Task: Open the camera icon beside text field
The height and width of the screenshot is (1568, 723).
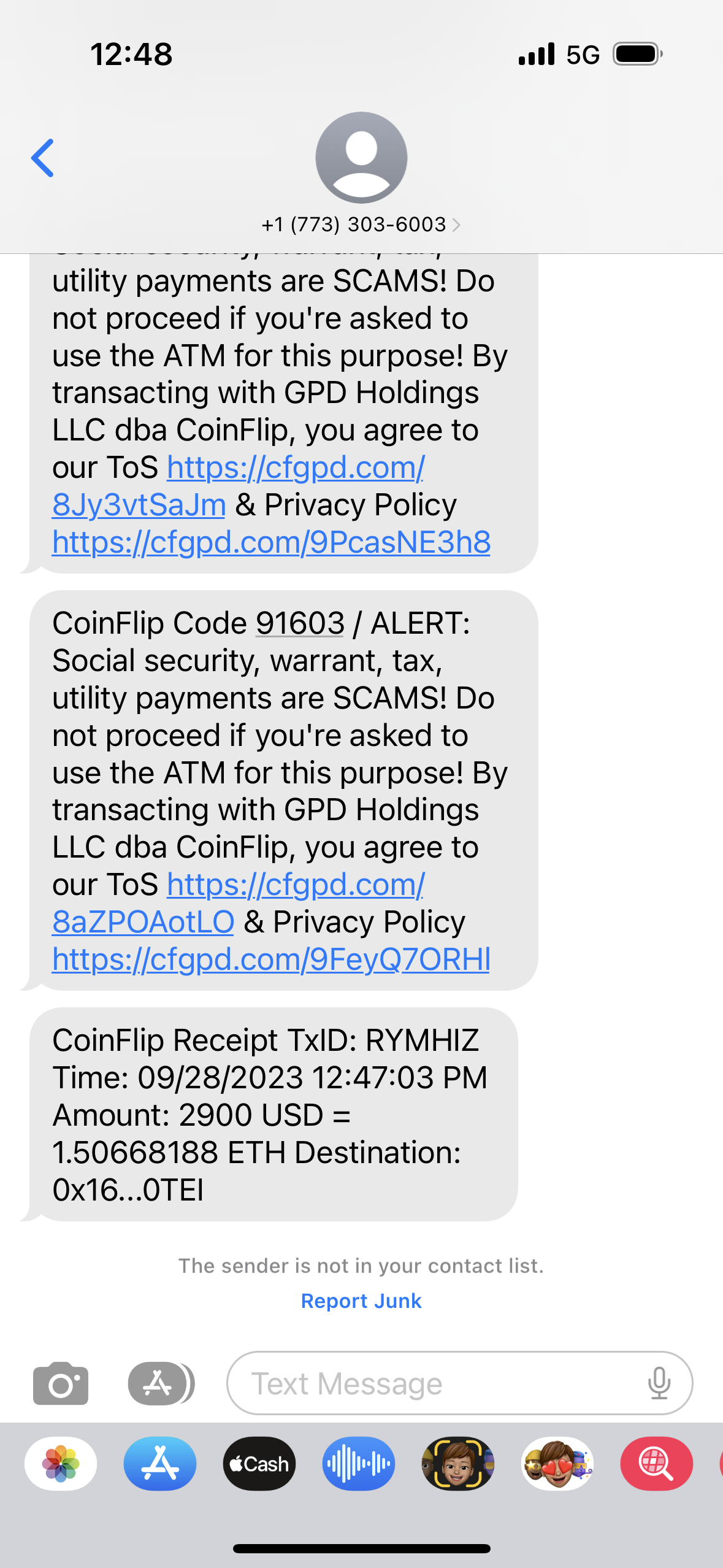Action: pos(61,1383)
